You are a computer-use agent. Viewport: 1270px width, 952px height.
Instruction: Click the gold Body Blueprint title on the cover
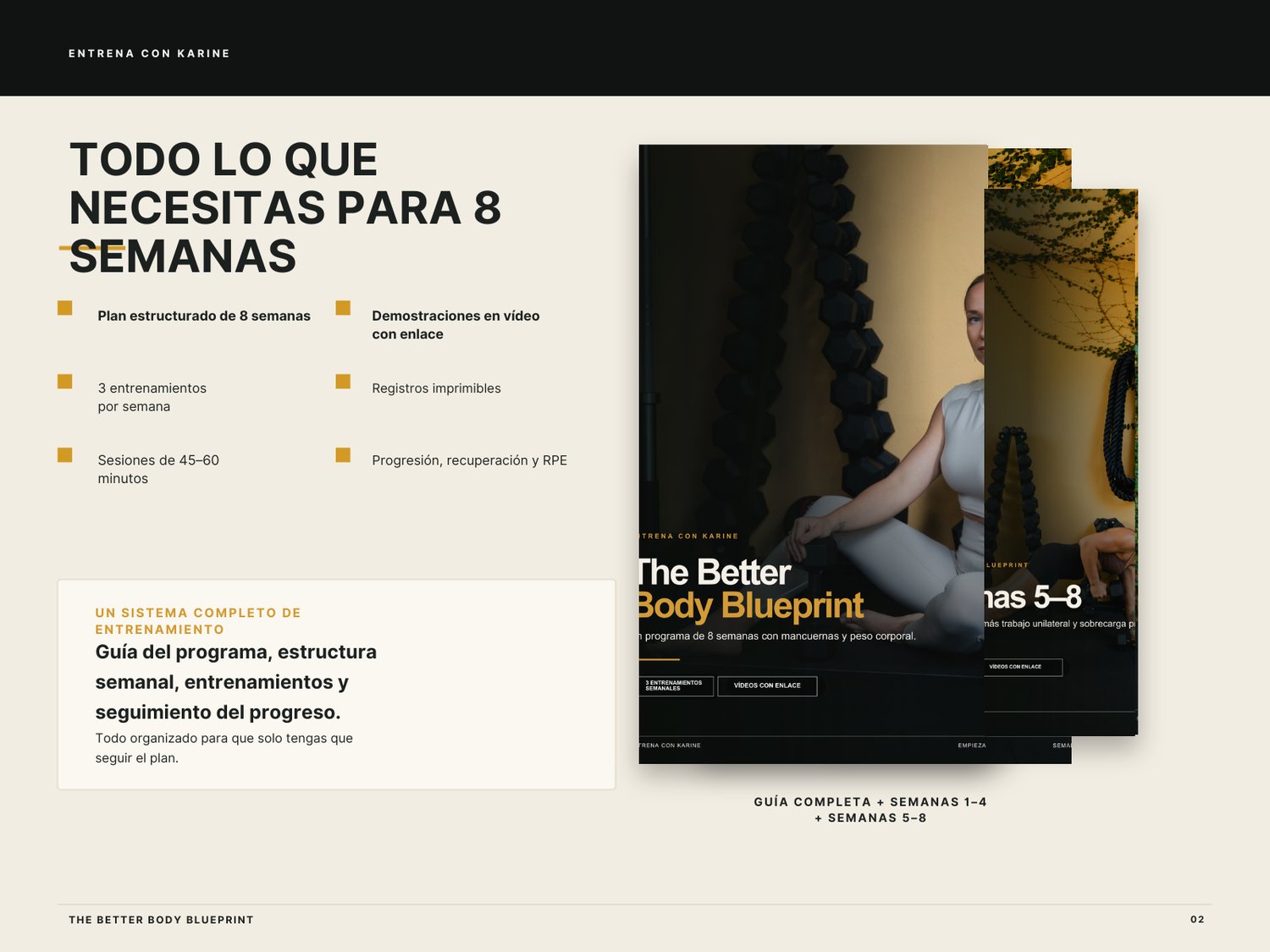point(751,606)
